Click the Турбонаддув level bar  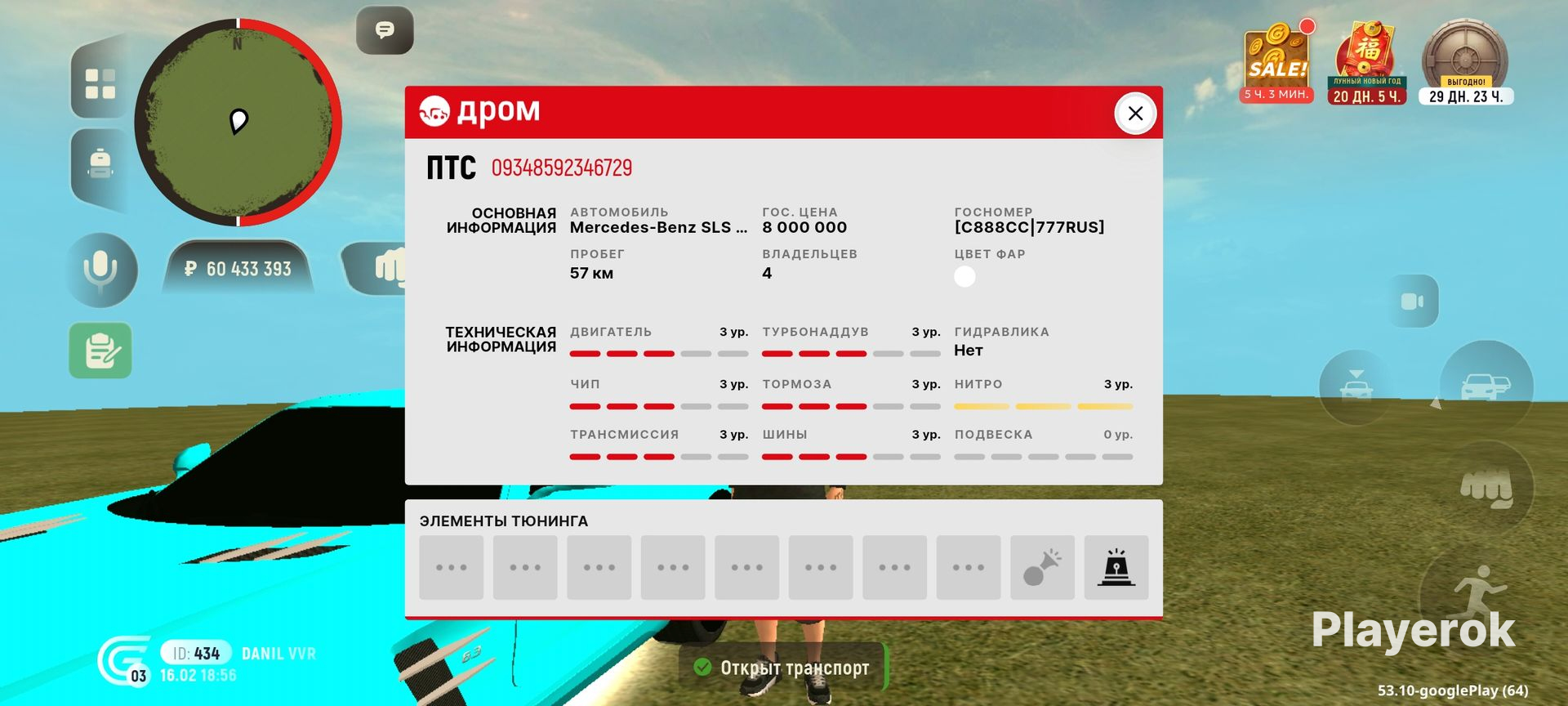[x=851, y=354]
